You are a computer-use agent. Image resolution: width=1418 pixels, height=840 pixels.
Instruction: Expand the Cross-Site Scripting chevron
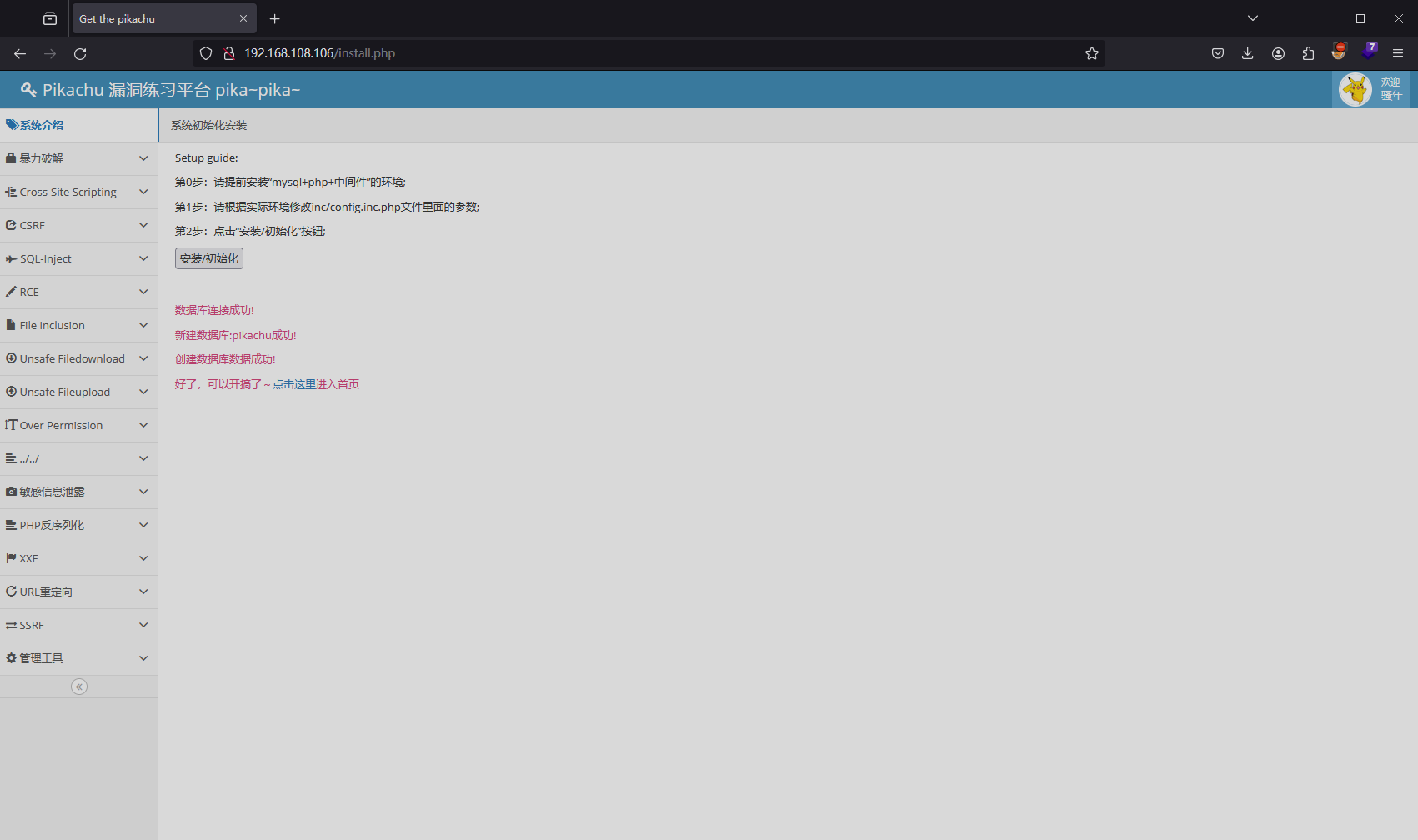(143, 192)
